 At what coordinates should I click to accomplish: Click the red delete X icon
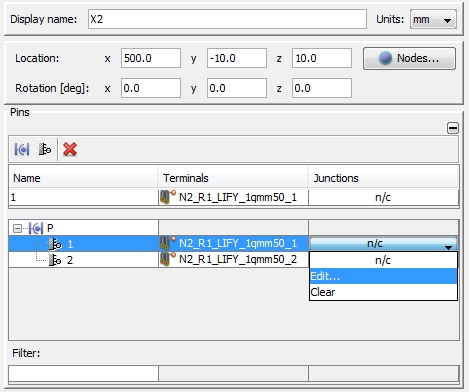70,149
